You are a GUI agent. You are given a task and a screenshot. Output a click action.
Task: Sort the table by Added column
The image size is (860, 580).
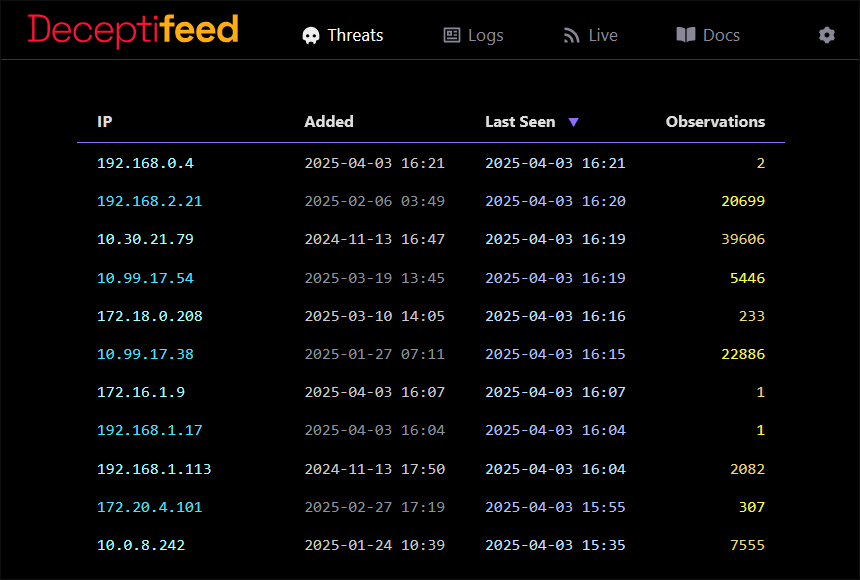(329, 122)
